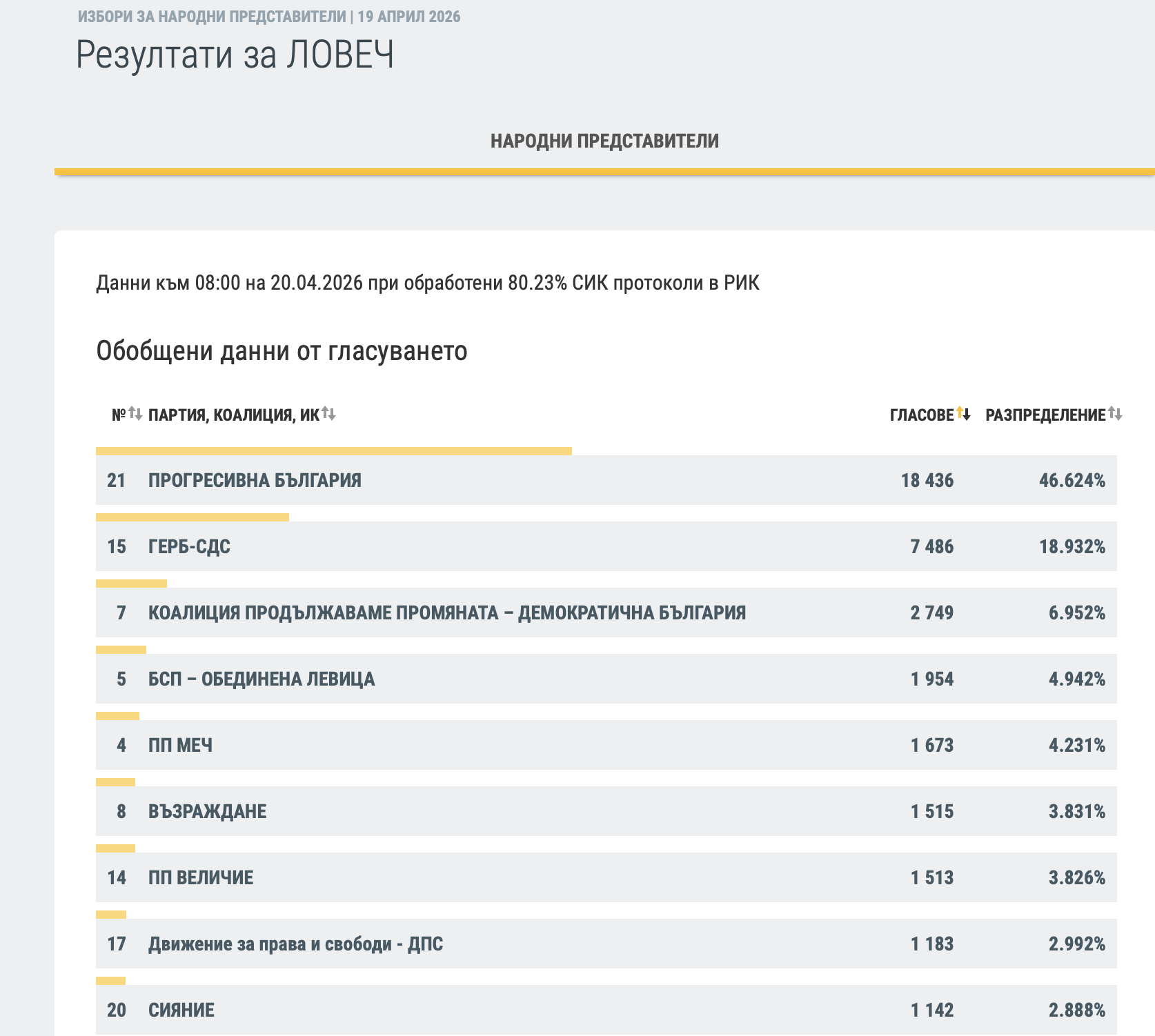Select the ГЕРБ-СДС party name
Screen dimensions: 1155x1036
point(189,547)
